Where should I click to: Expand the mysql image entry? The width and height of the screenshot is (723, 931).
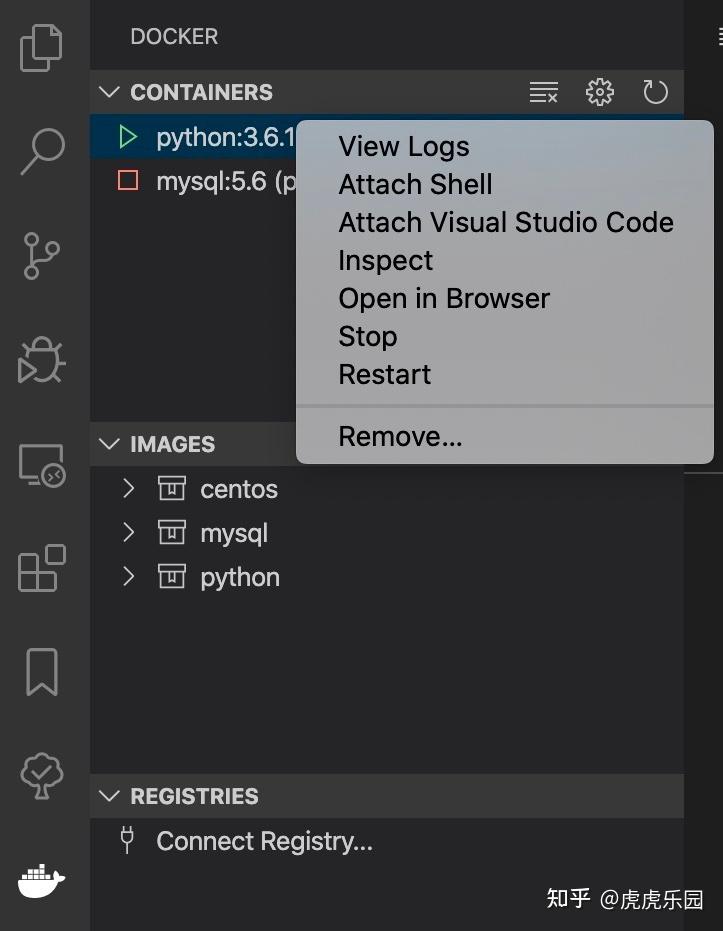pyautogui.click(x=128, y=533)
